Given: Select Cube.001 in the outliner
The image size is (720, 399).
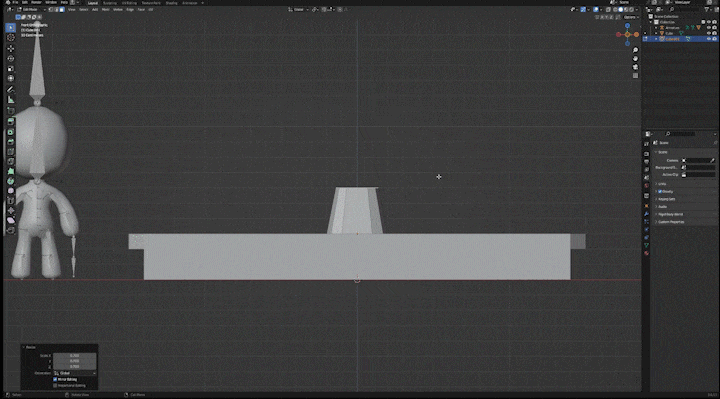Looking at the screenshot, I should 673,39.
